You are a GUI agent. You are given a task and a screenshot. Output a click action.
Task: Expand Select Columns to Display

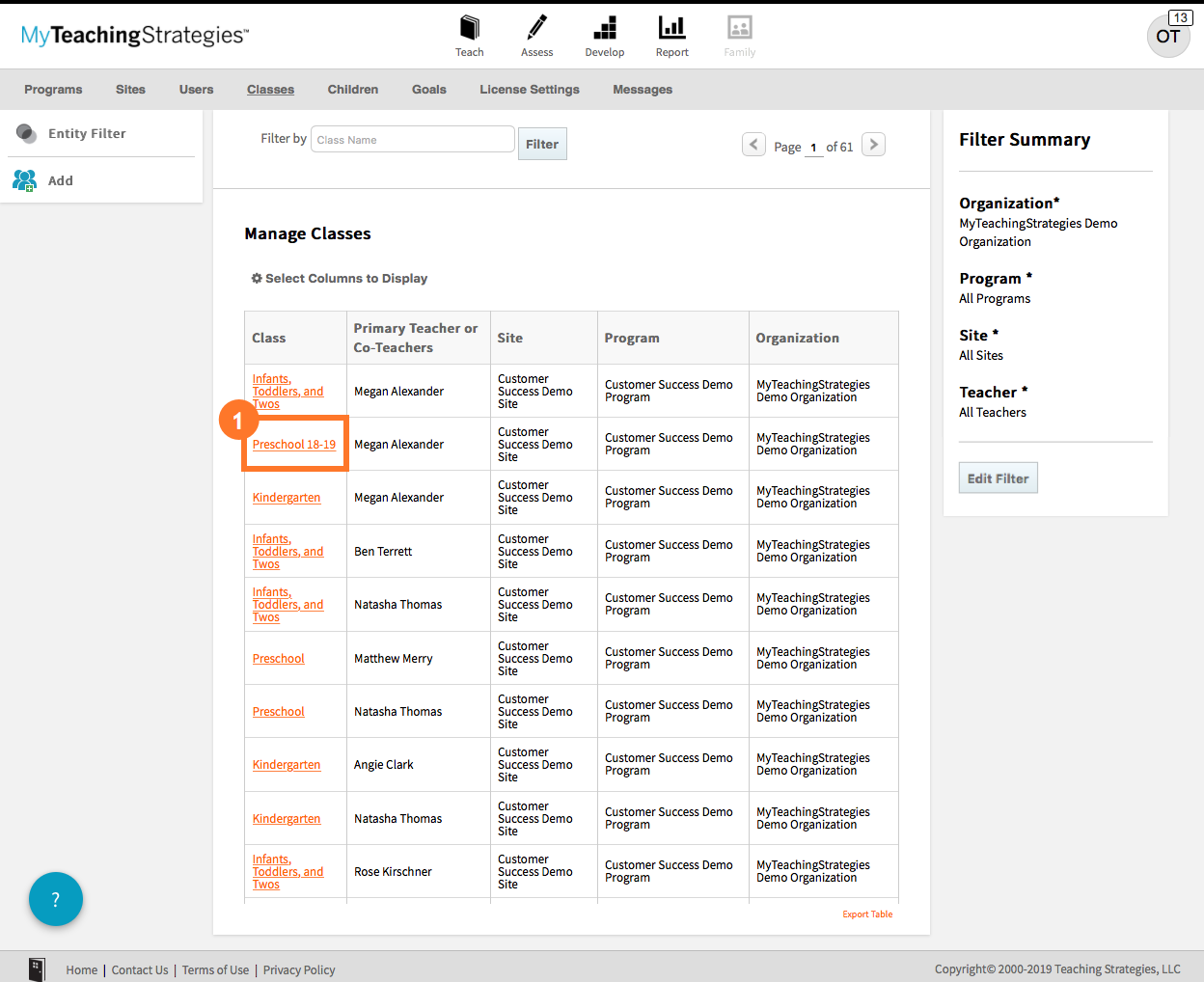(340, 279)
